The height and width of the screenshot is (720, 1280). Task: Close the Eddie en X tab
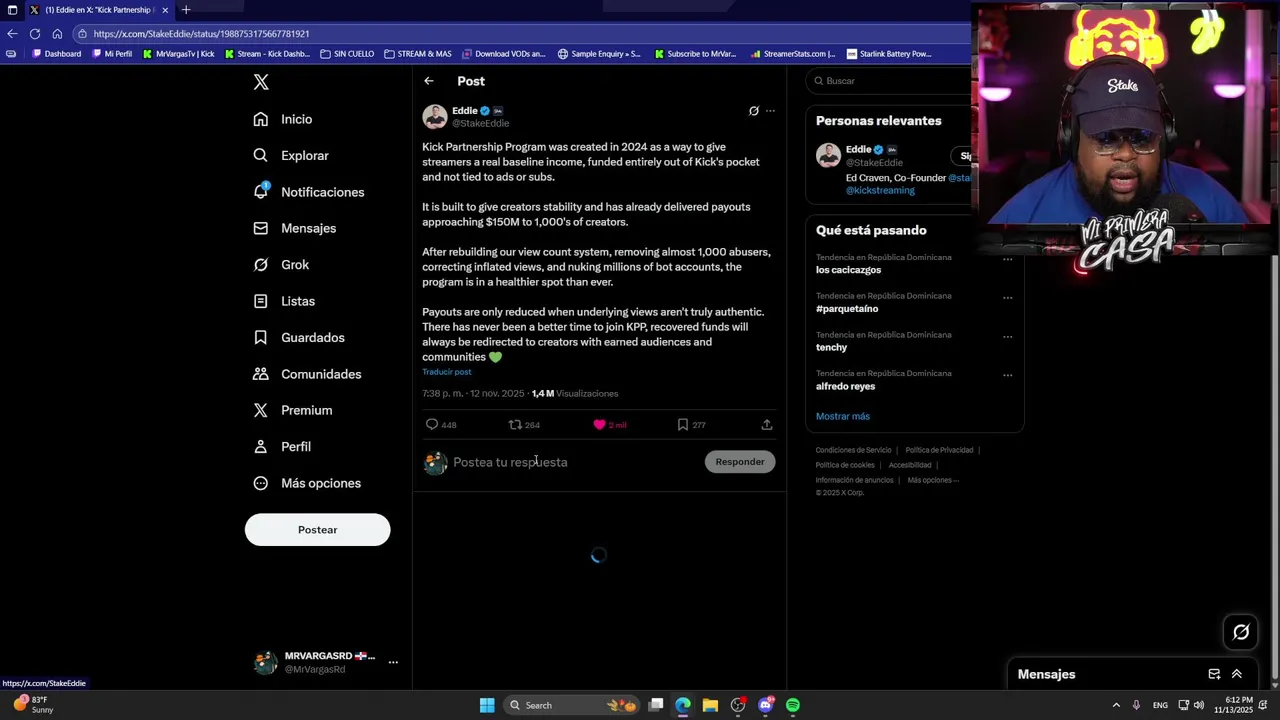[165, 10]
